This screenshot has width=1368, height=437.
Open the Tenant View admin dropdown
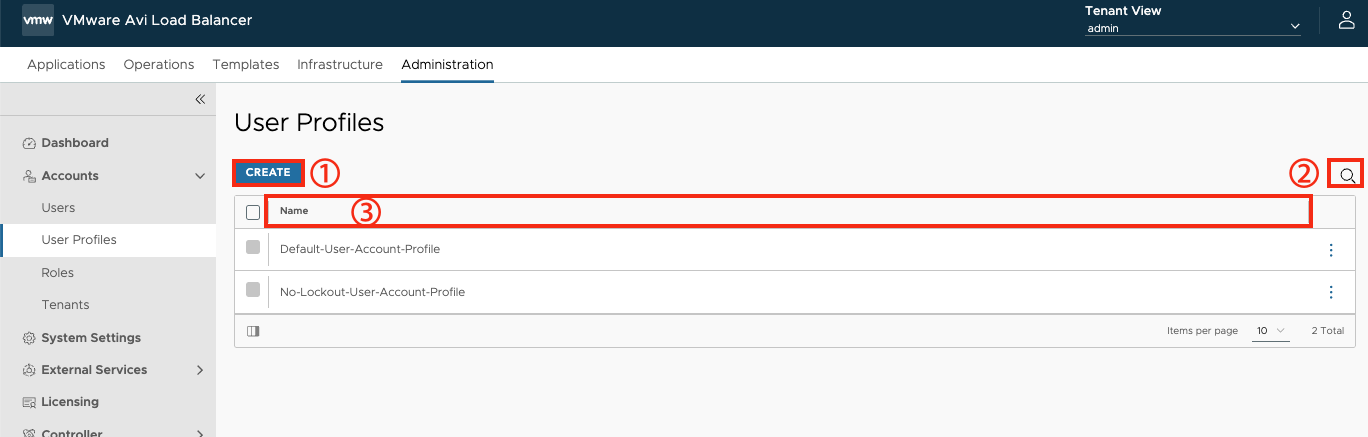point(1193,28)
